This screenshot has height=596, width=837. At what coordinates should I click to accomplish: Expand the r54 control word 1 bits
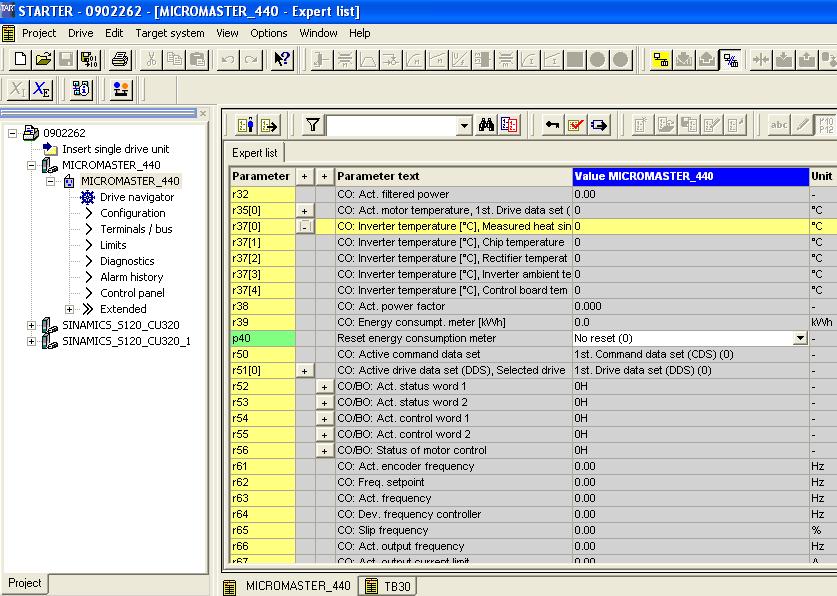(x=324, y=418)
